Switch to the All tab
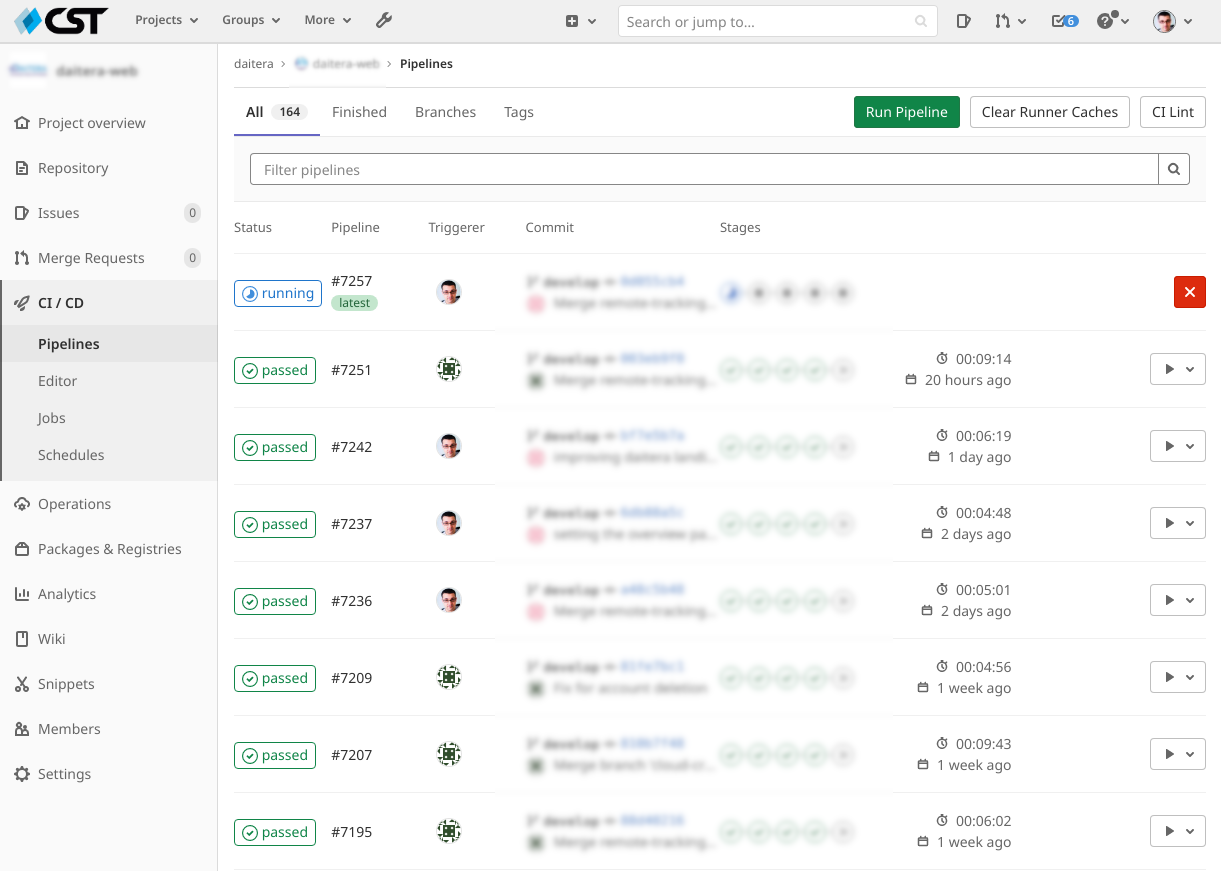1221x871 pixels. click(276, 112)
